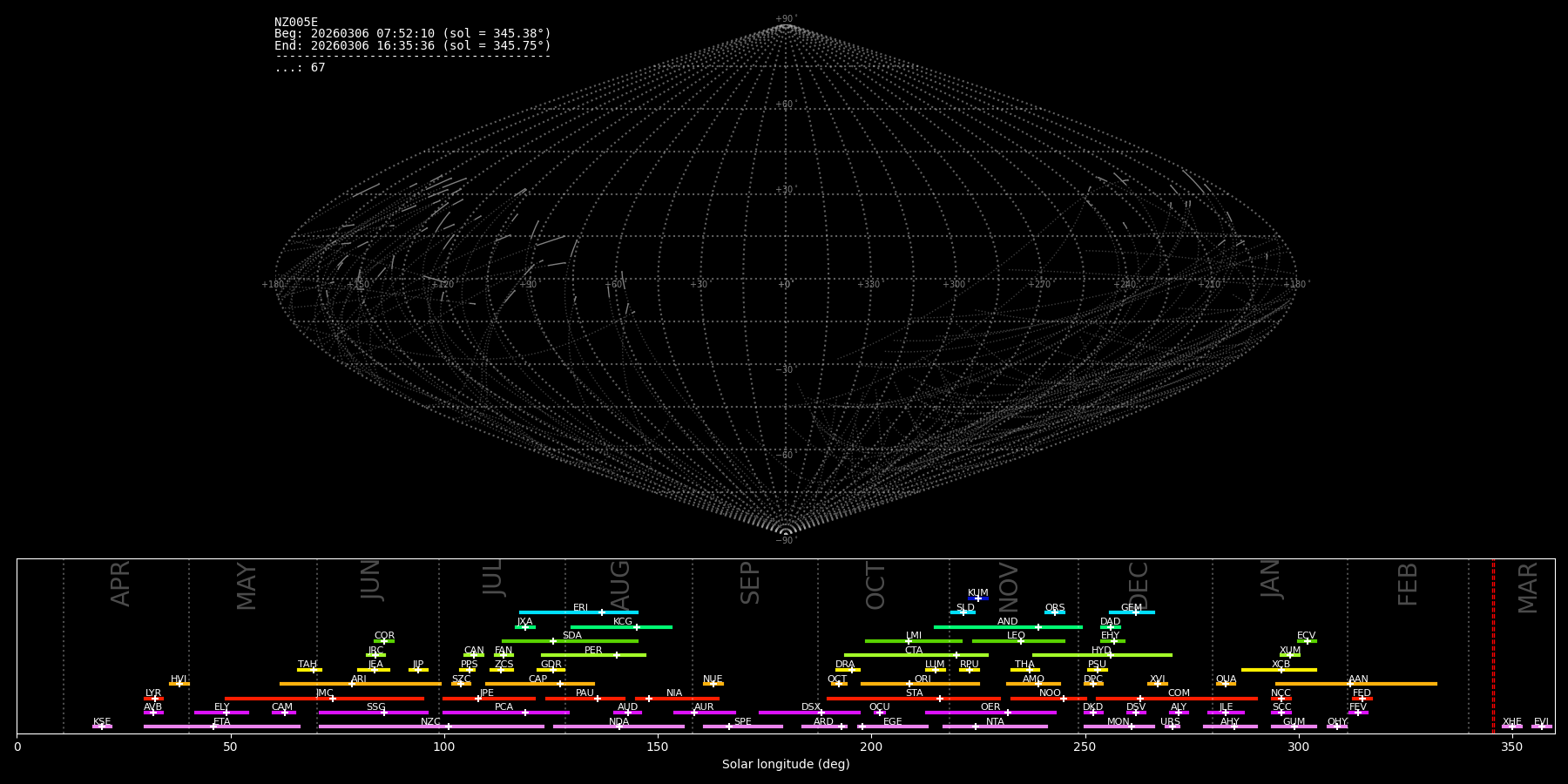1568x784 pixels.
Task: Select the SDA shower label
Action: coord(572,636)
